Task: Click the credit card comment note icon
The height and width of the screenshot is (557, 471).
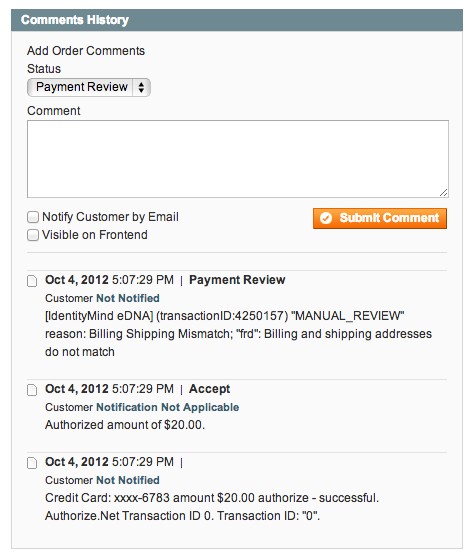Action: tap(32, 463)
